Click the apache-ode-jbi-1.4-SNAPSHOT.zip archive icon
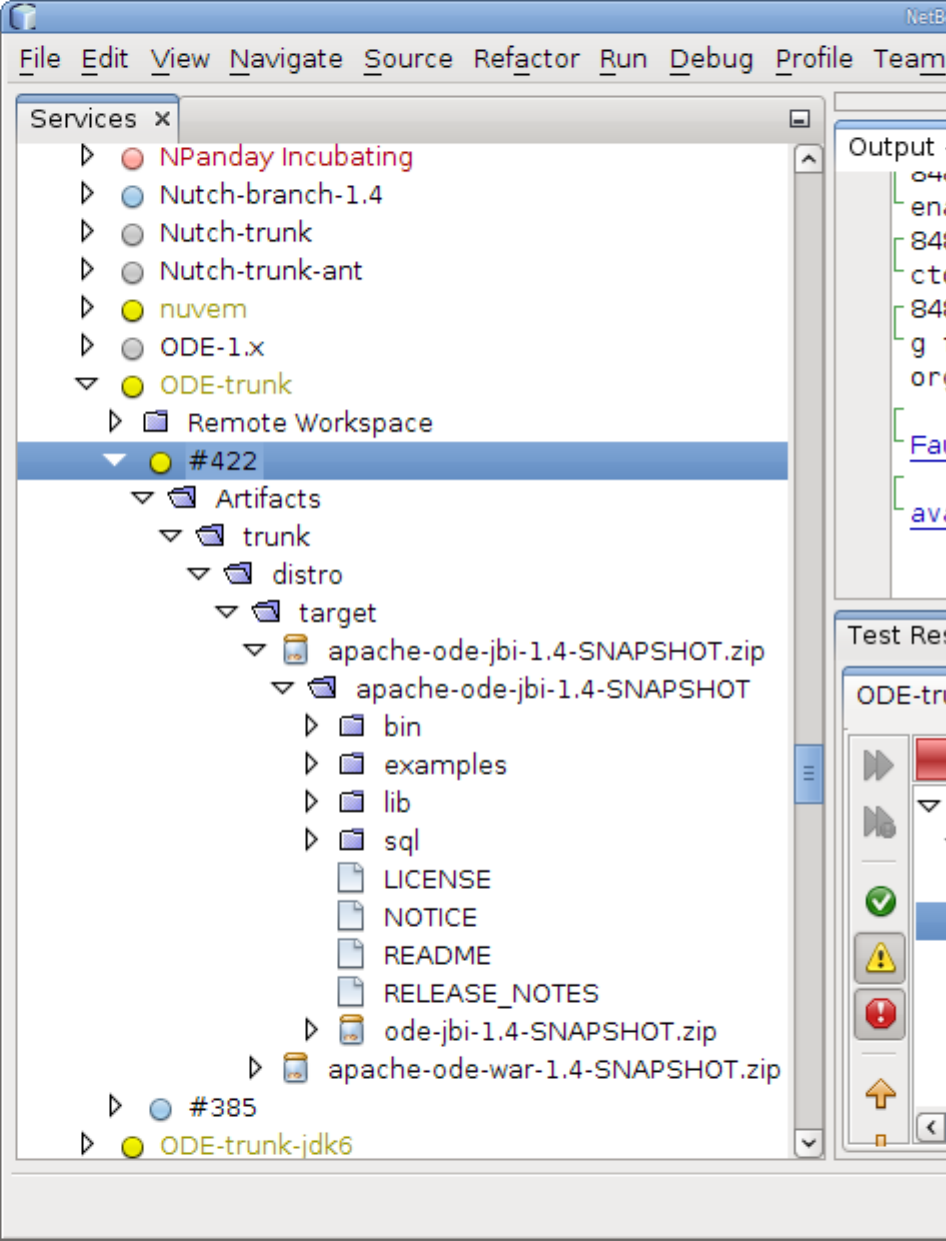 294,651
